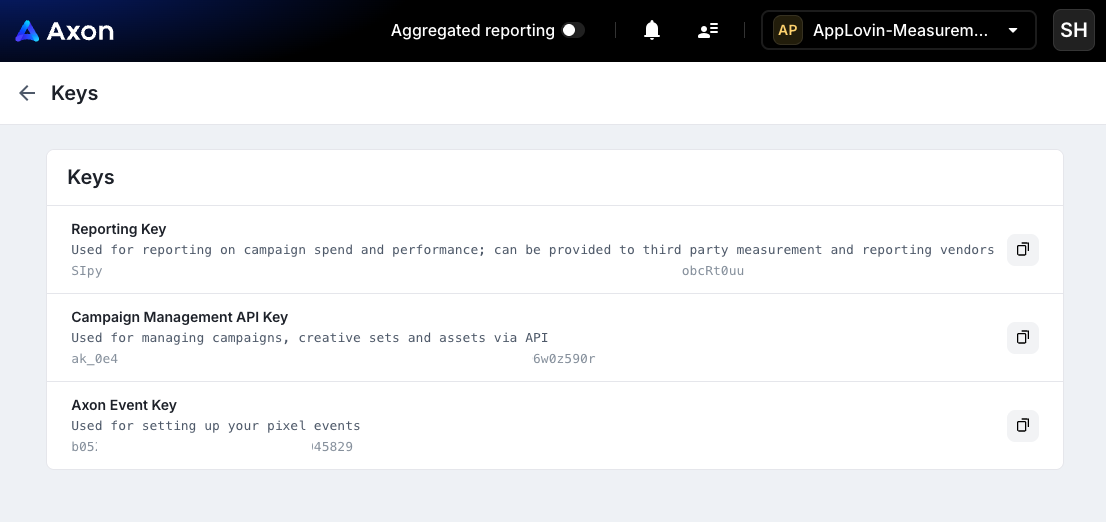Viewport: 1106px width, 522px height.
Task: Select the Axon Event Key heading
Action: pos(124,405)
